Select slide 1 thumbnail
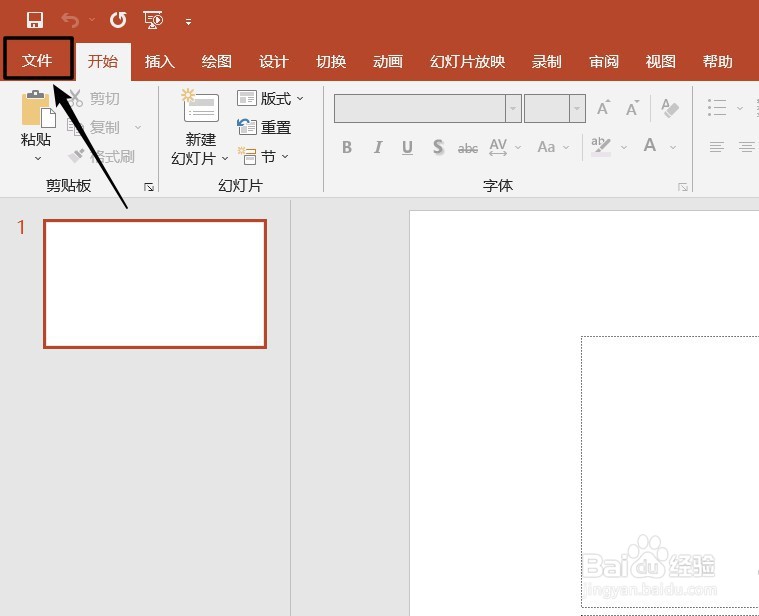The image size is (759, 616). coord(155,284)
